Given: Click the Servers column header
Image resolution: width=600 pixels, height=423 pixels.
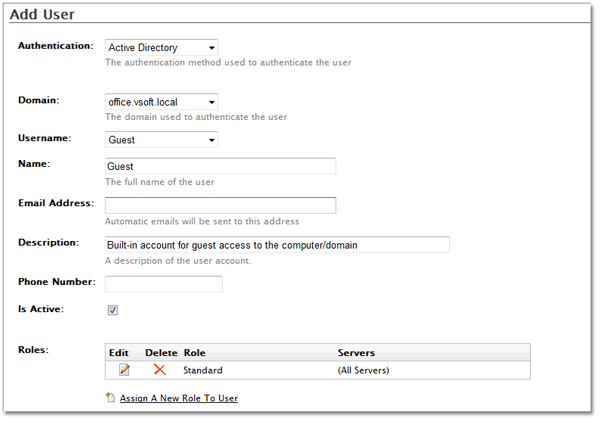Looking at the screenshot, I should coord(356,353).
